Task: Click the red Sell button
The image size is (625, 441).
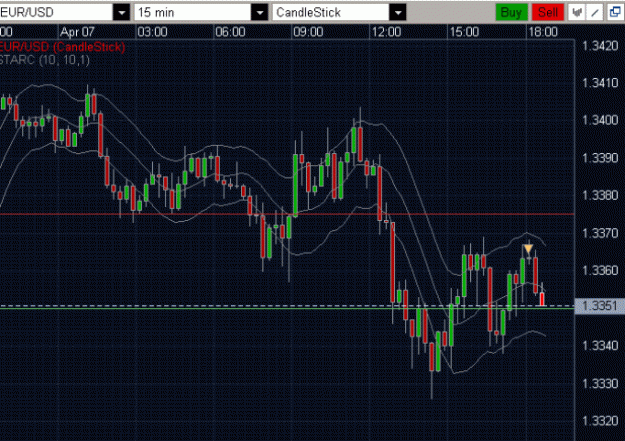Action: coord(548,12)
